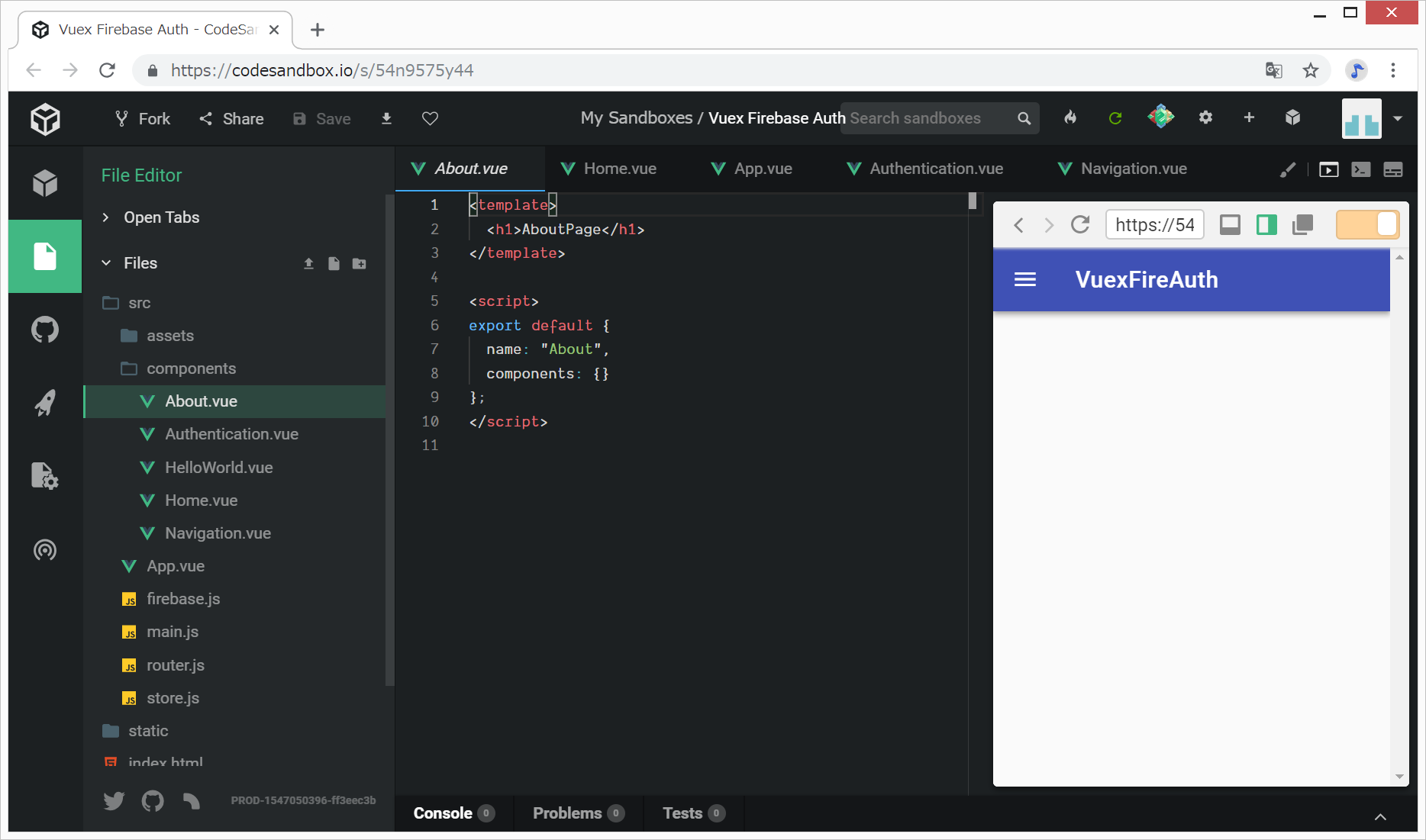
Task: Click the upload file icon
Action: 308,263
